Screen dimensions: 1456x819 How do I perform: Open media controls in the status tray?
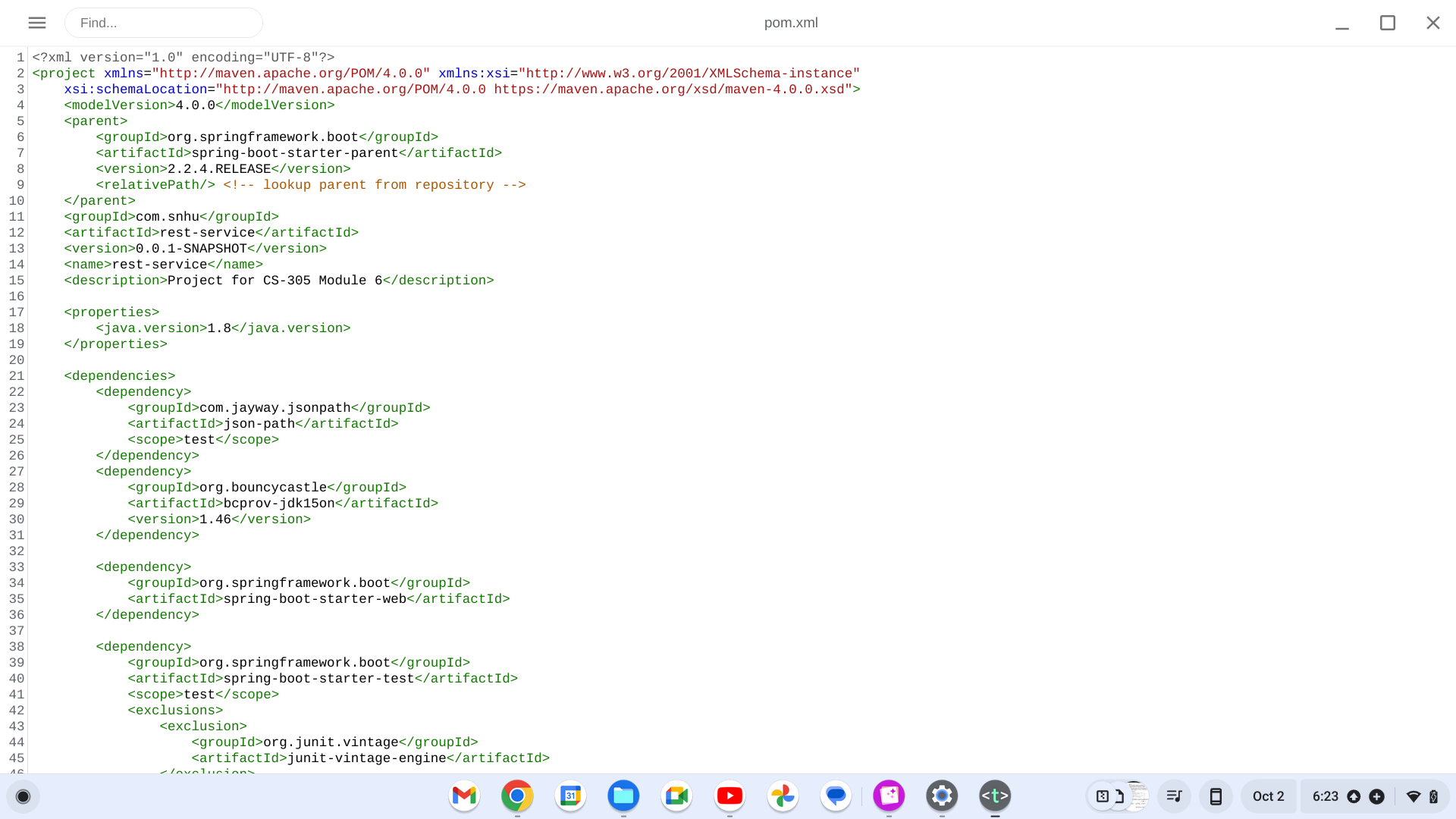click(x=1175, y=796)
